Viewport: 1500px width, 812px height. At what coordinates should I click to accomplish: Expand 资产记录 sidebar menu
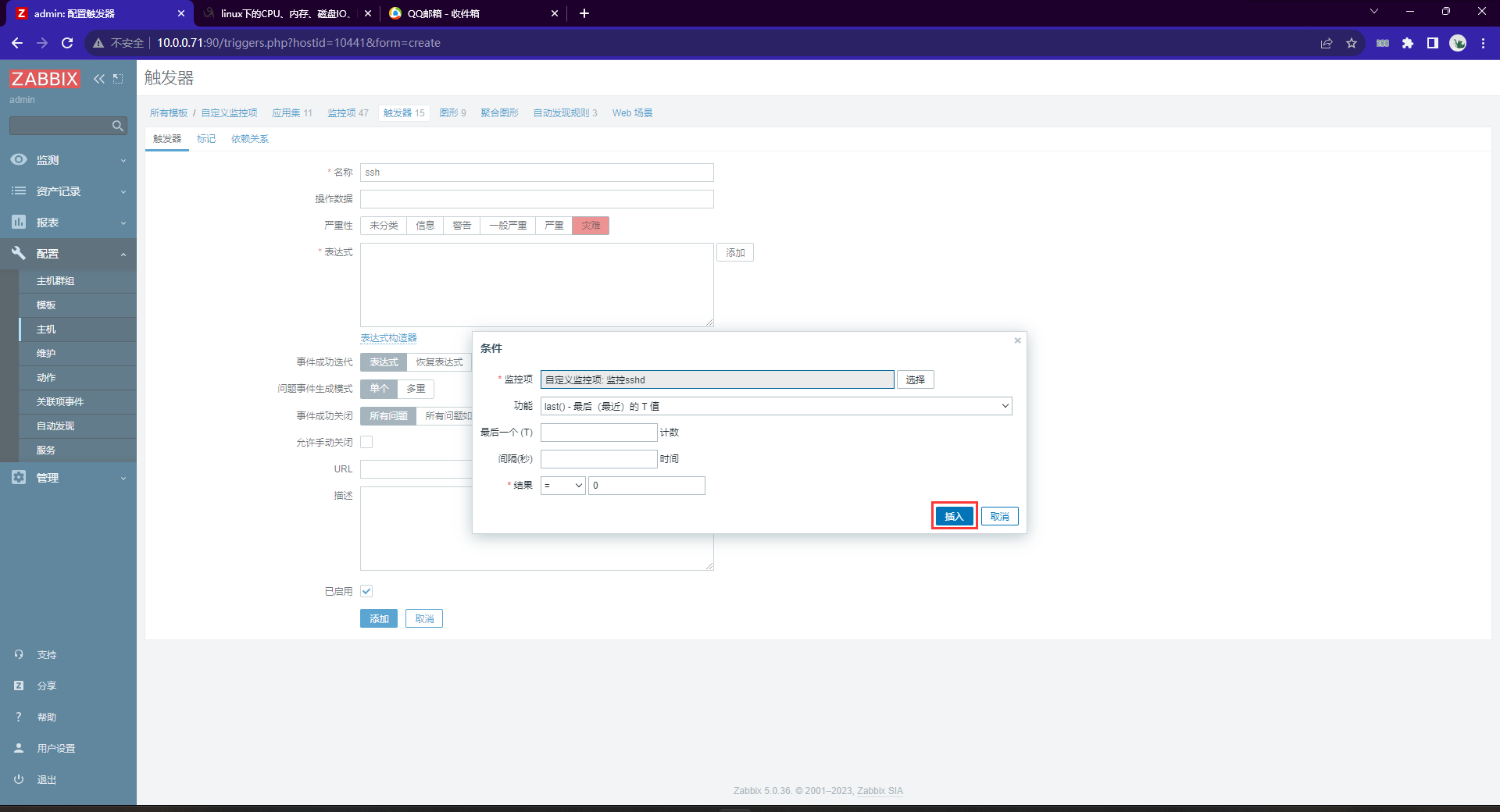[x=68, y=191]
